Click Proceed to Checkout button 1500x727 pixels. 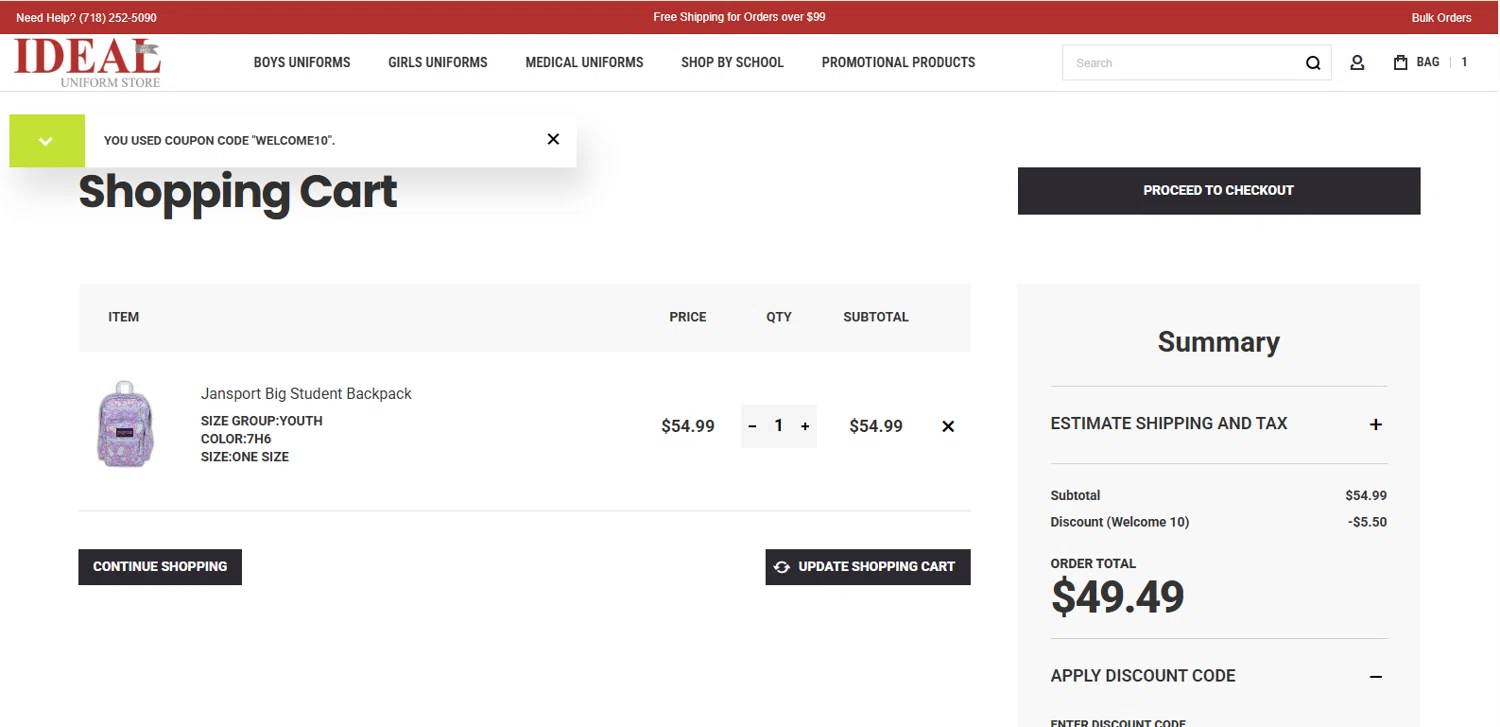1219,190
